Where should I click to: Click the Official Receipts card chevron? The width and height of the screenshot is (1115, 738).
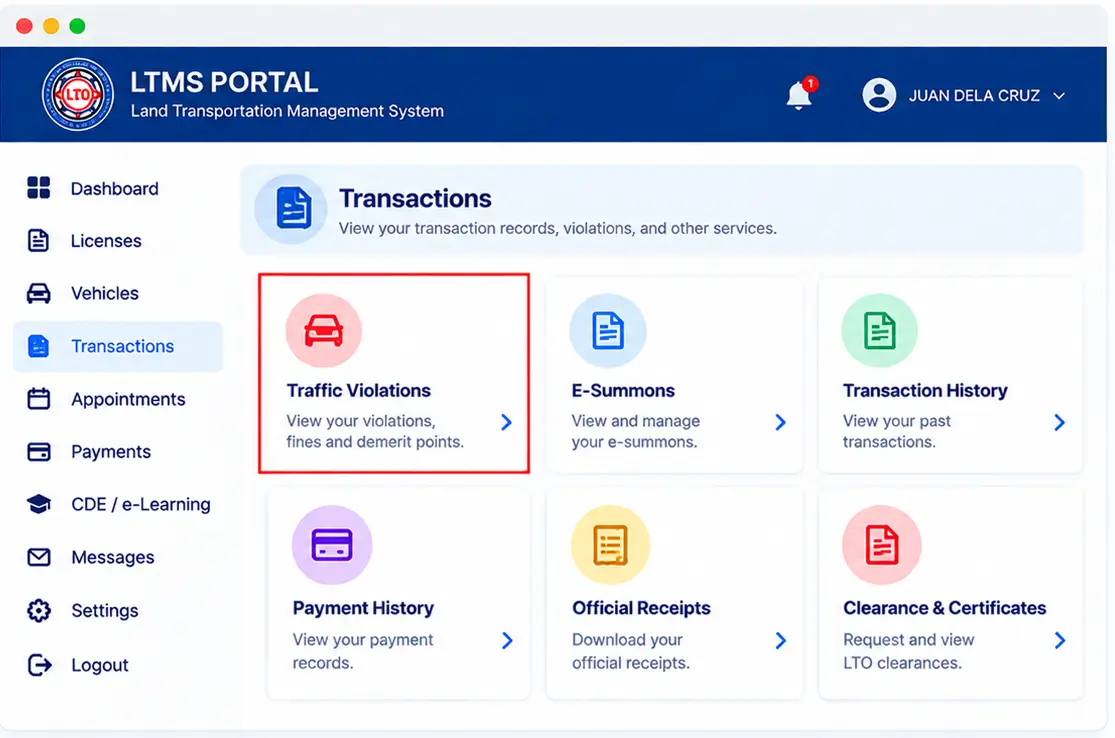(781, 641)
